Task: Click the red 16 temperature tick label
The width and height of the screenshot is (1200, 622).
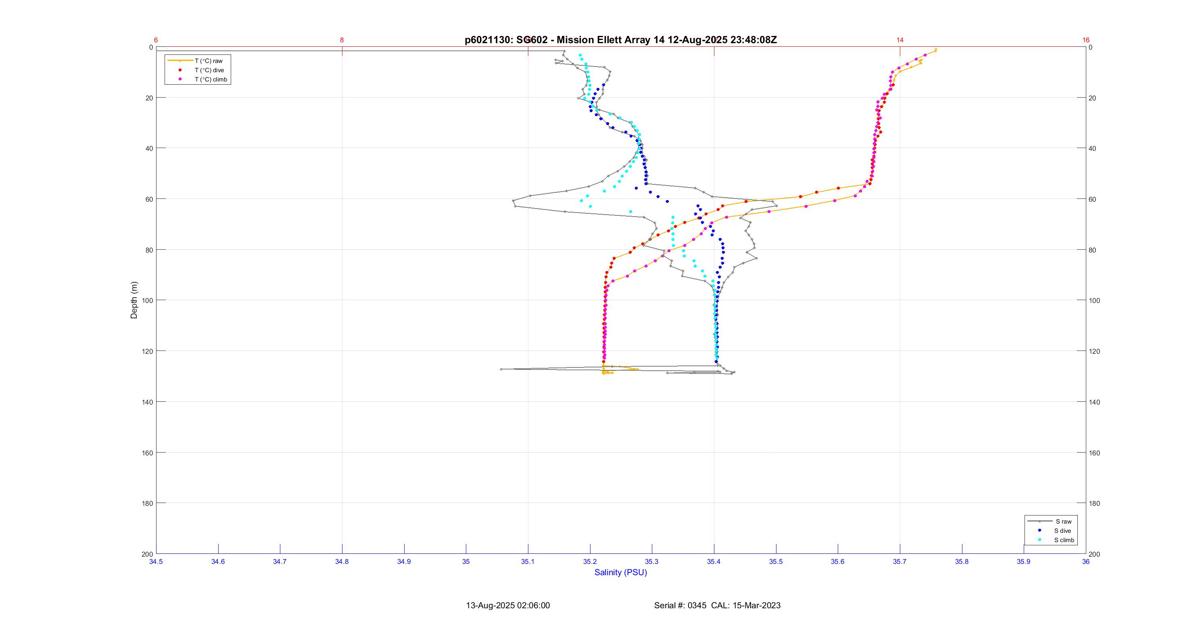Action: (1086, 40)
